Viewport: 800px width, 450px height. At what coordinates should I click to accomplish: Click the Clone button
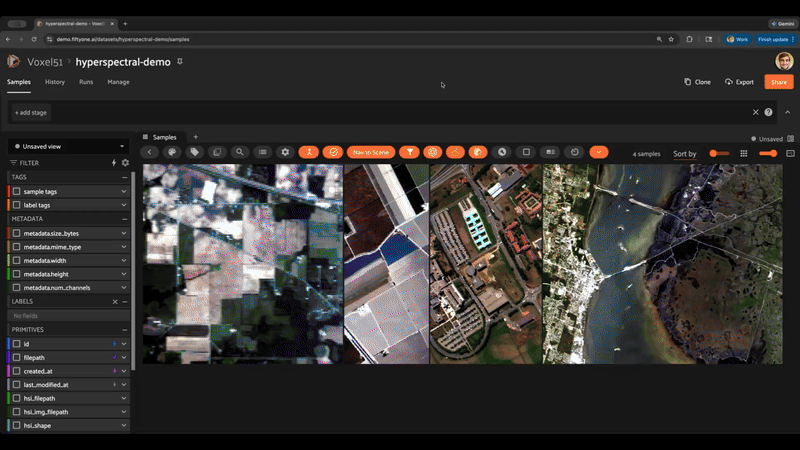(x=697, y=82)
